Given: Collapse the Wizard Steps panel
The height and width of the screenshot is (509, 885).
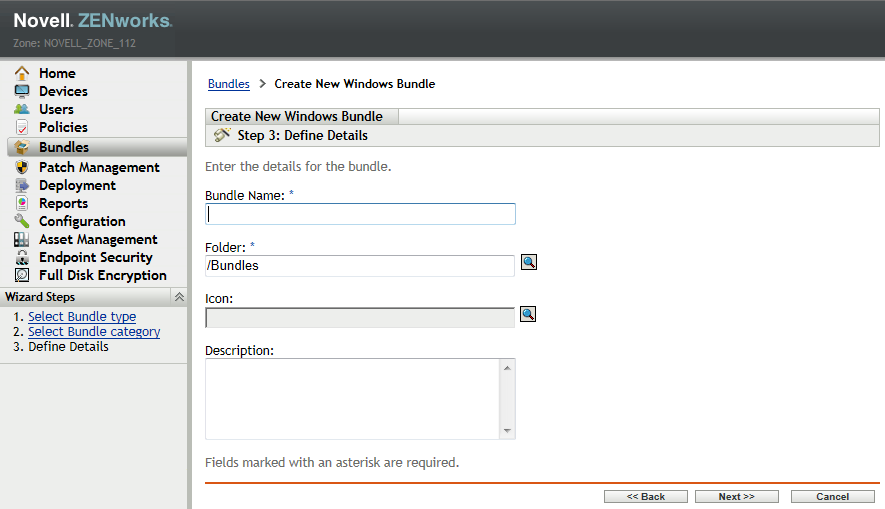Looking at the screenshot, I should 179,297.
